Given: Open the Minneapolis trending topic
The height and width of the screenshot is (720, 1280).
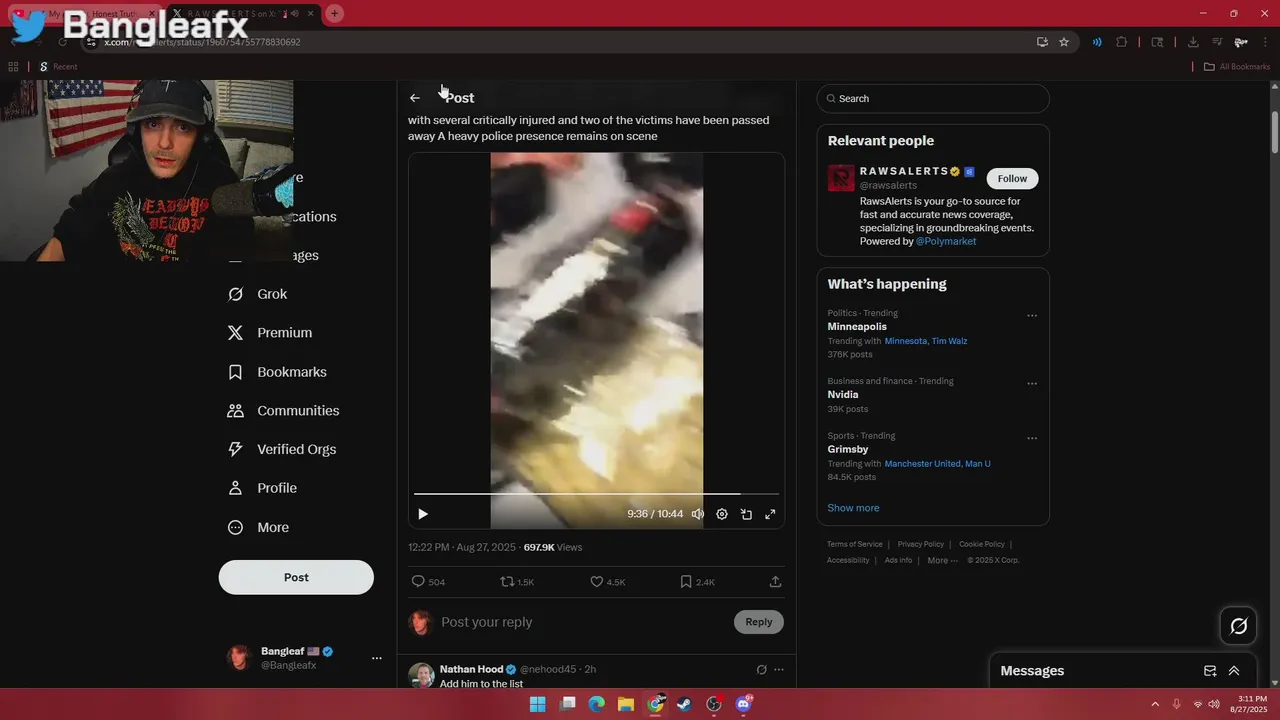Looking at the screenshot, I should pos(857,327).
